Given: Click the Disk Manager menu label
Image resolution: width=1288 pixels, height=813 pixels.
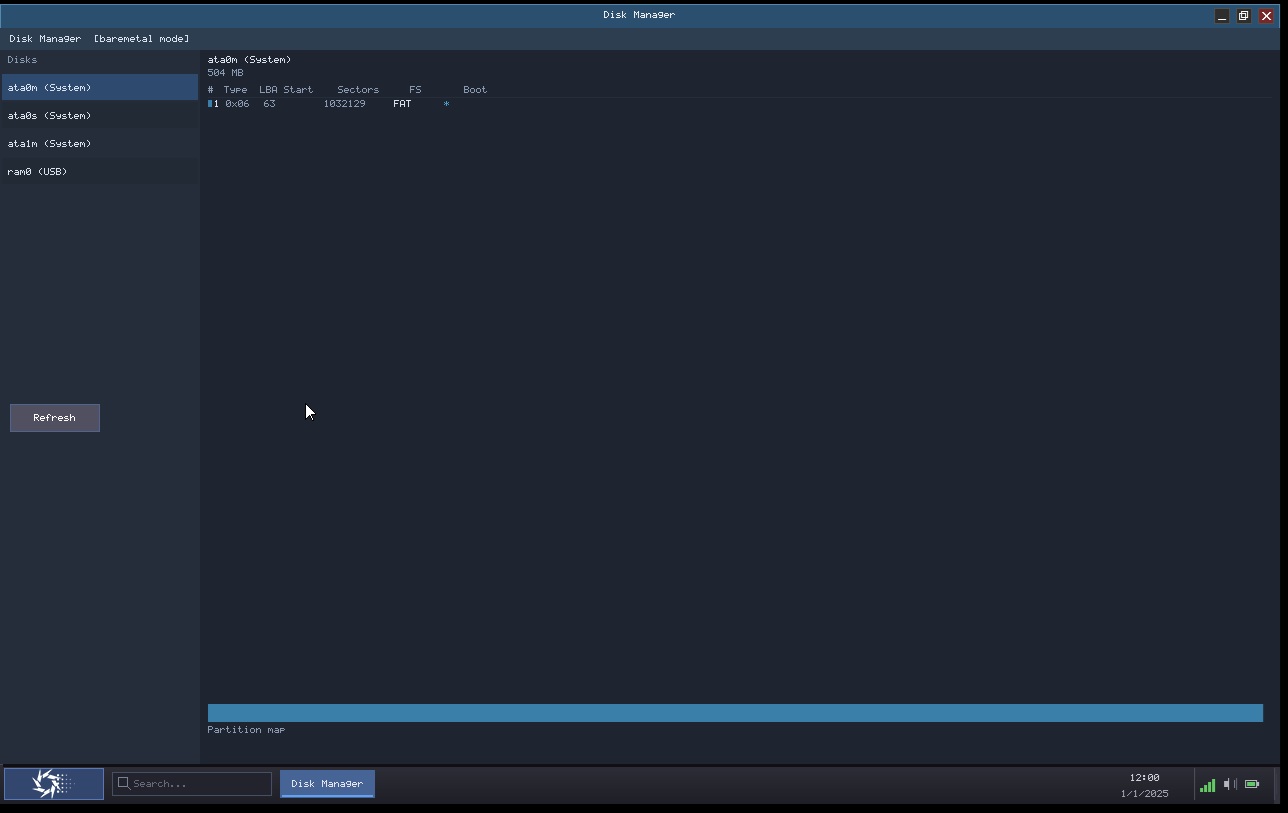Looking at the screenshot, I should (45, 39).
